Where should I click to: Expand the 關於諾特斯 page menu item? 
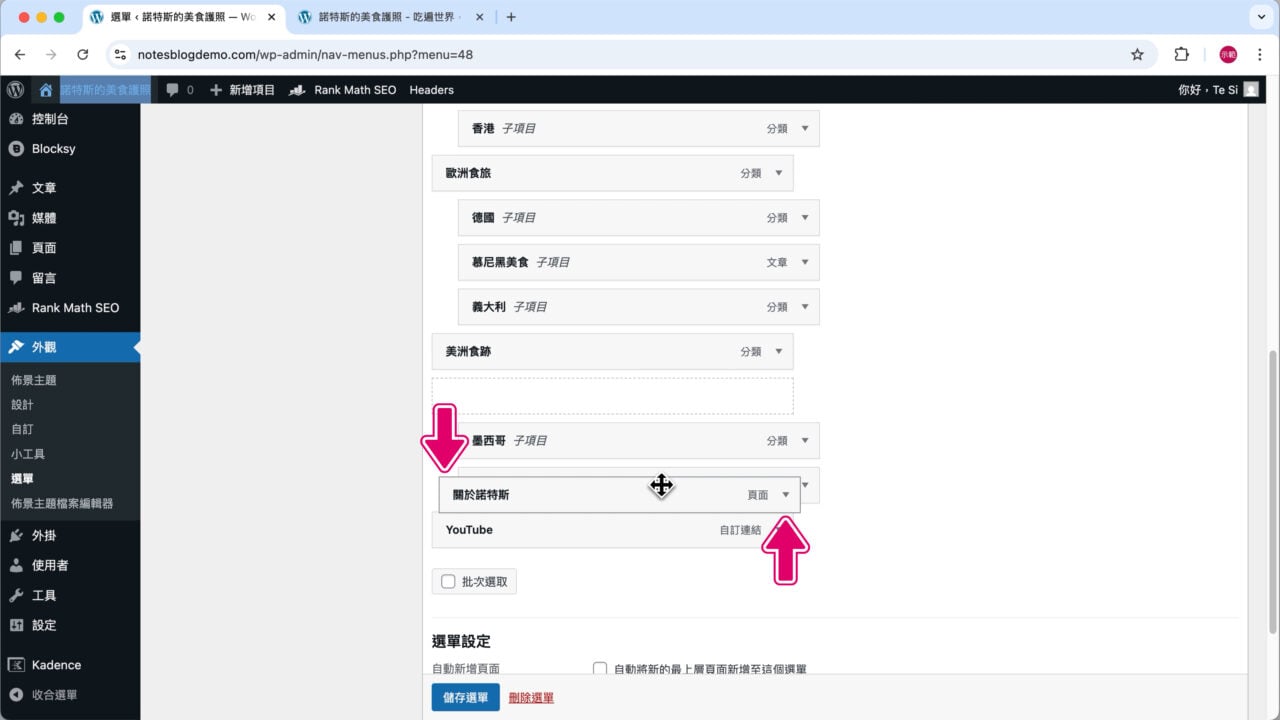point(786,493)
